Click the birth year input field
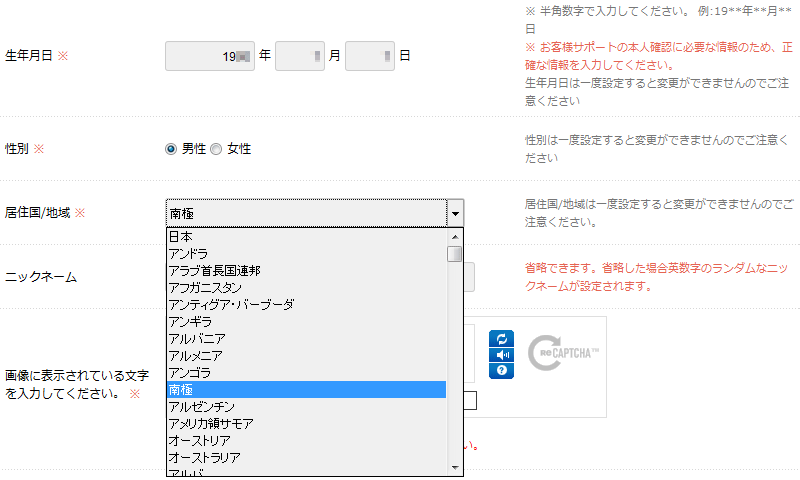Screen dimensions: 800x480 pyautogui.click(x=210, y=56)
